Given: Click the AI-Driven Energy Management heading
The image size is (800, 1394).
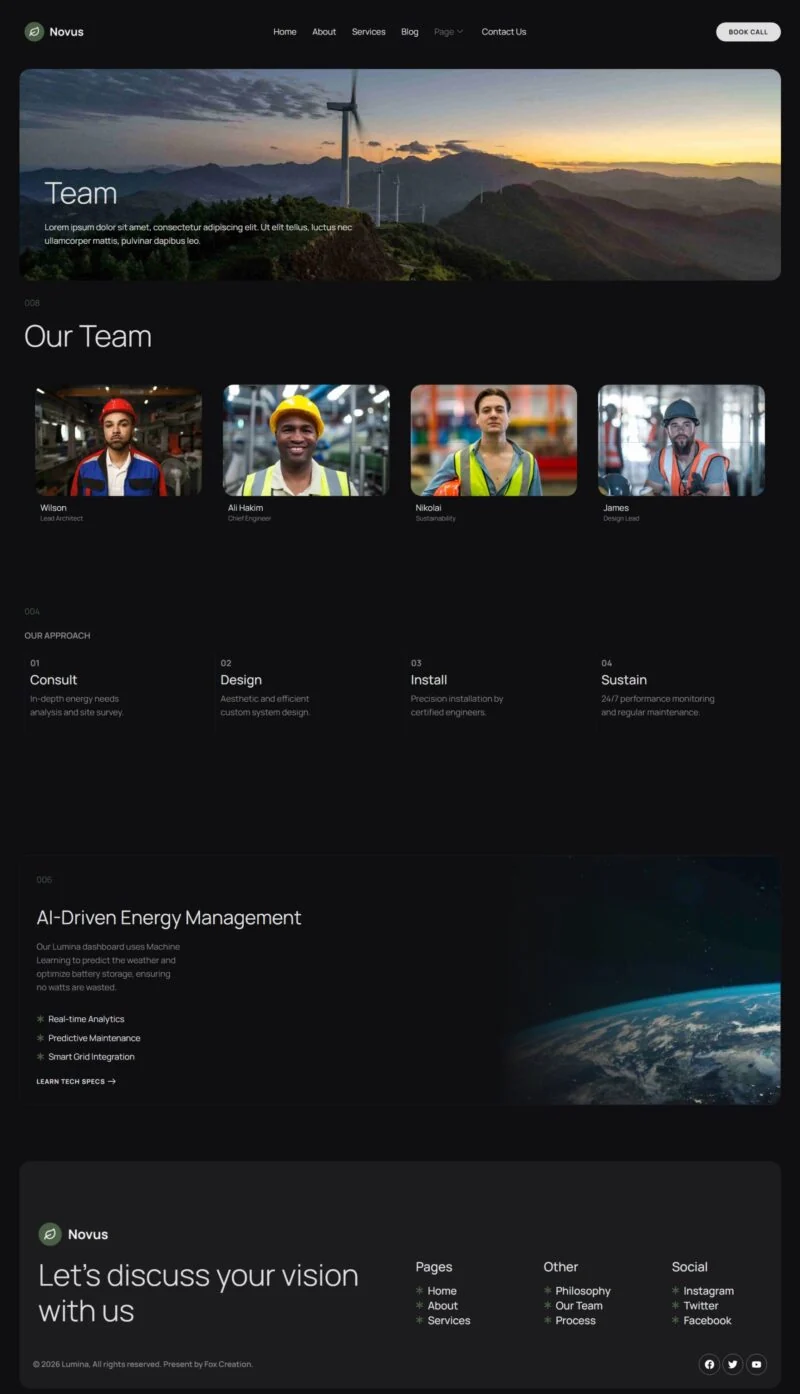Looking at the screenshot, I should 169,918.
